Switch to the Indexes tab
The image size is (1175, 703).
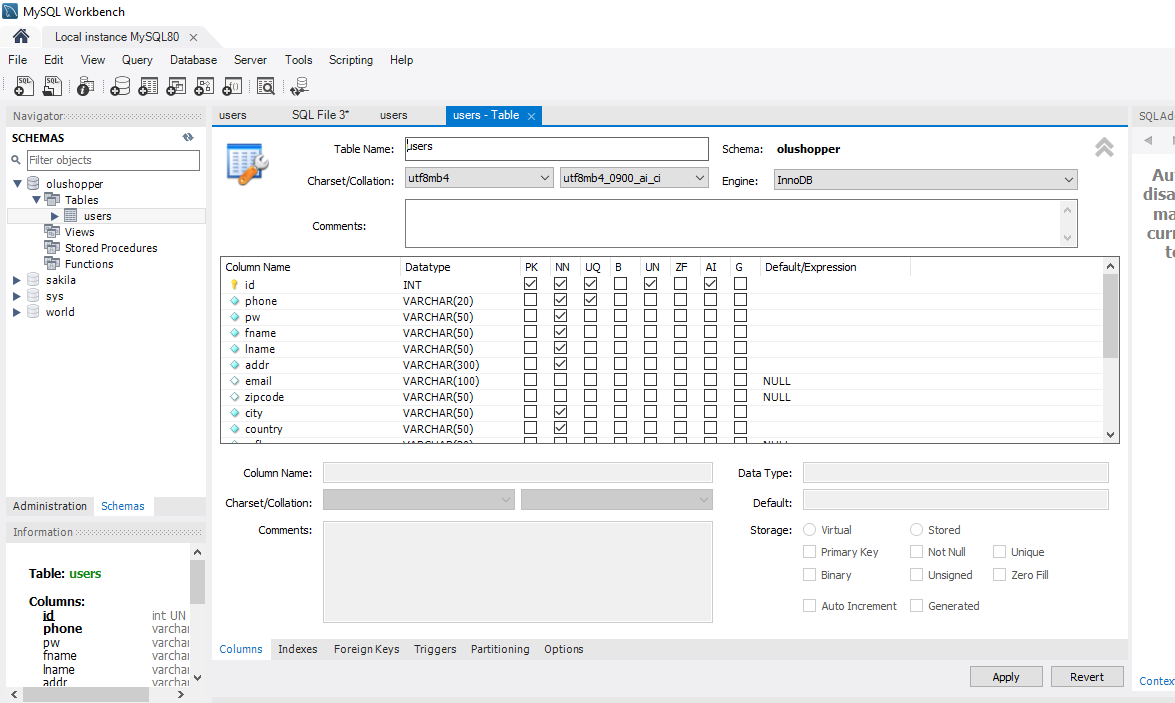[297, 649]
